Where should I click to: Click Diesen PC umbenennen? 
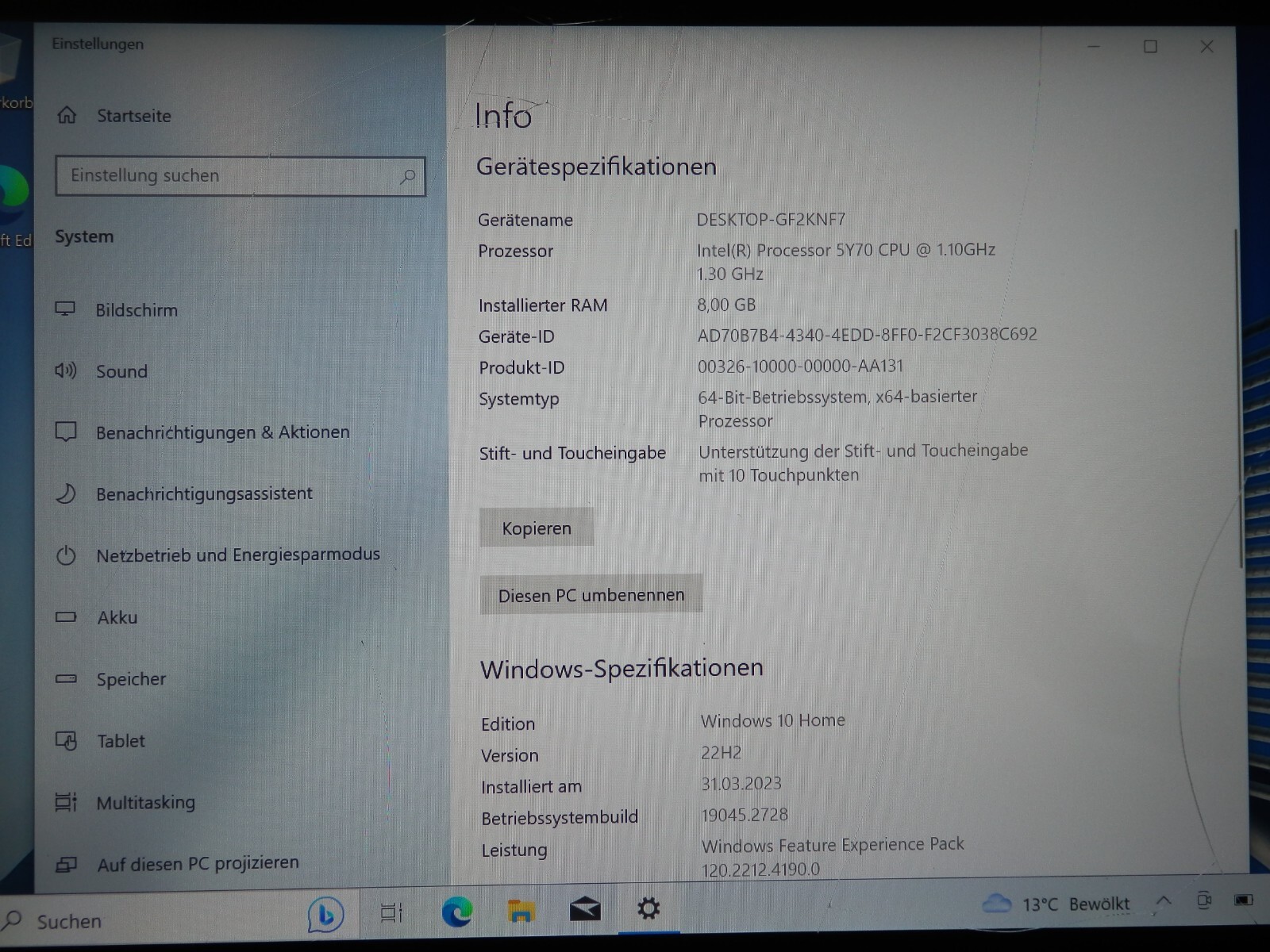tap(591, 594)
